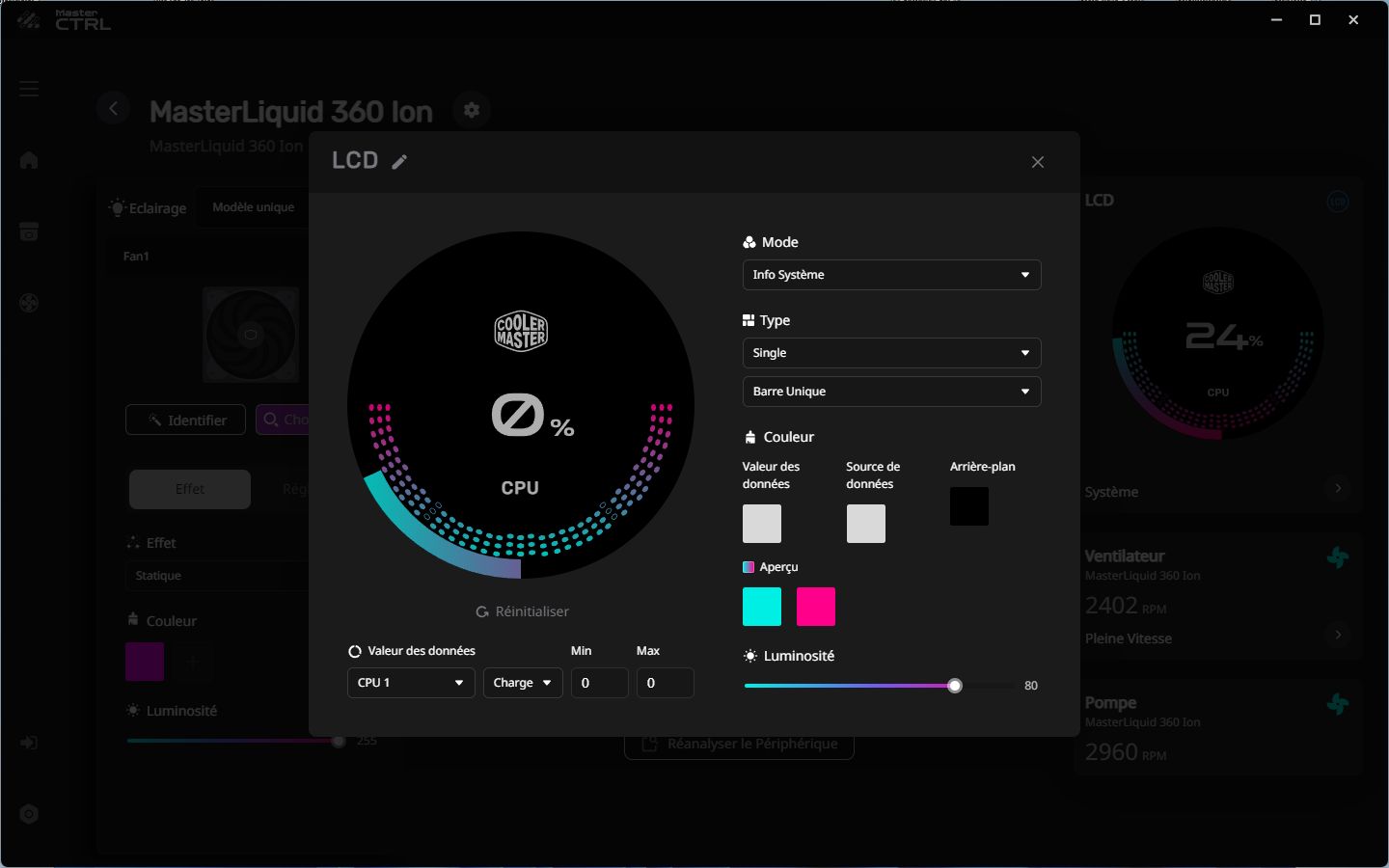The height and width of the screenshot is (868, 1389).
Task: Pick the black Arrière-plan color swatch
Action: 969,506
